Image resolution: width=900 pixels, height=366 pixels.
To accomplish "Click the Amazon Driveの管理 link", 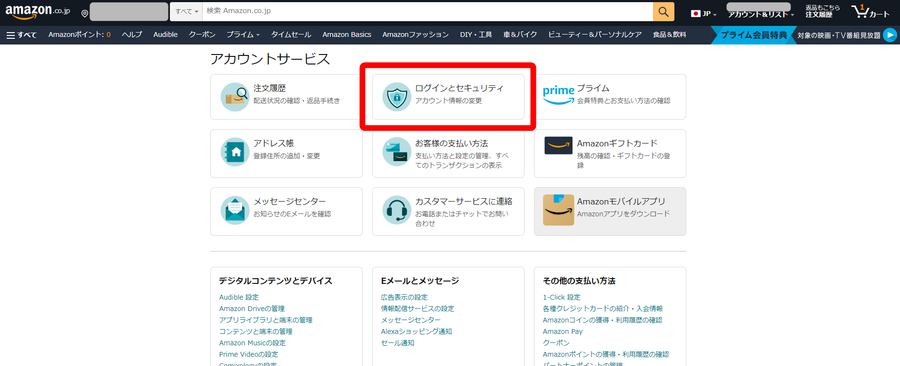I will (251, 309).
